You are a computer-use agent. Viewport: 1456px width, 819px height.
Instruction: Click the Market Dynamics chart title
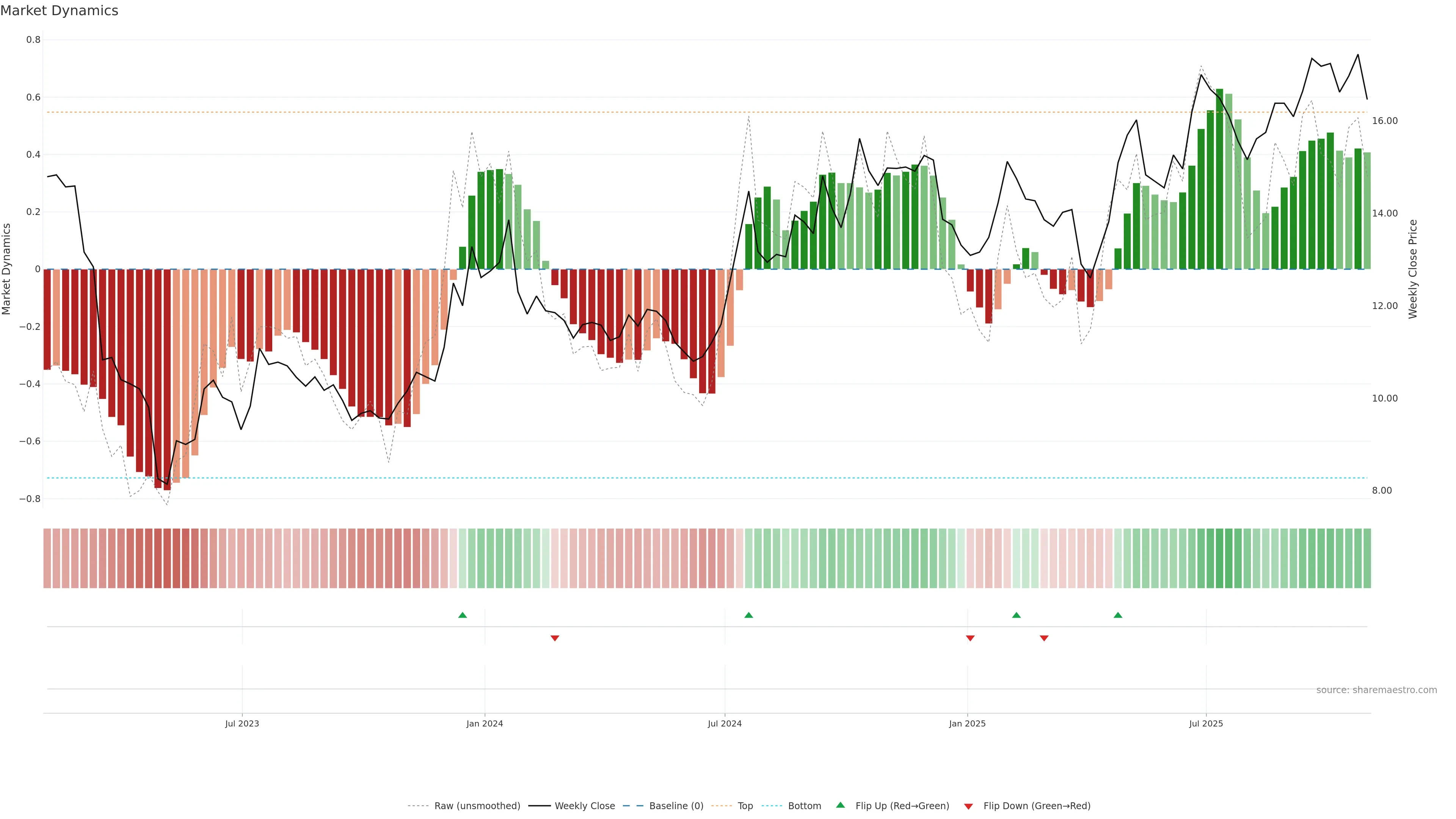pyautogui.click(x=60, y=11)
